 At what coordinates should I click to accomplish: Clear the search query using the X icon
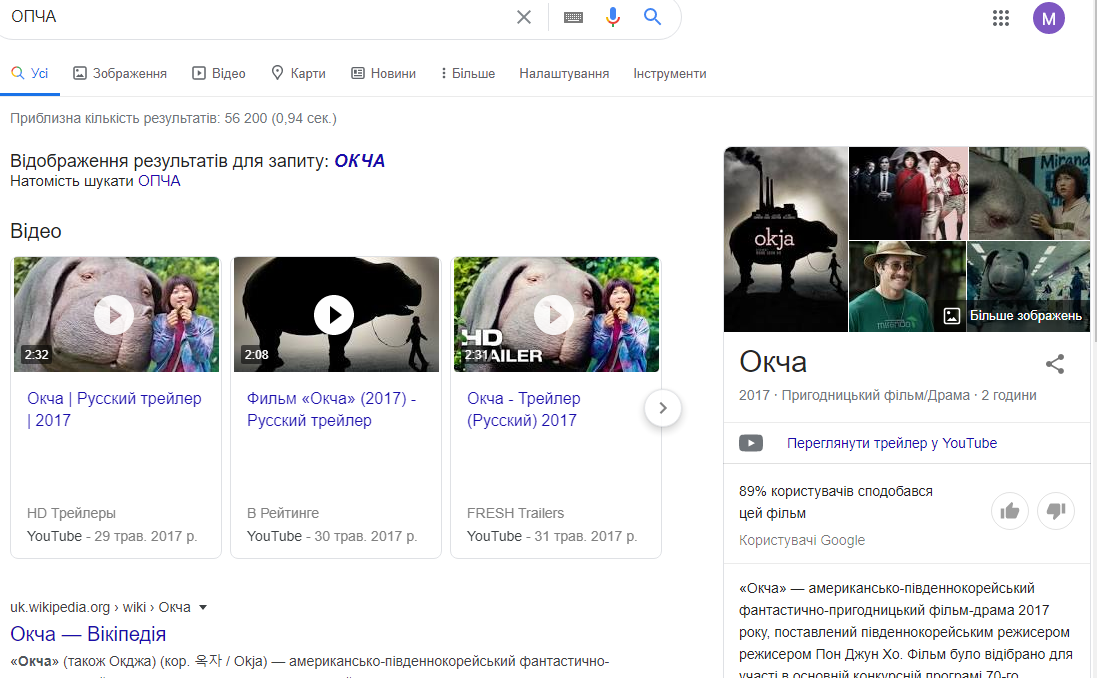tap(524, 17)
